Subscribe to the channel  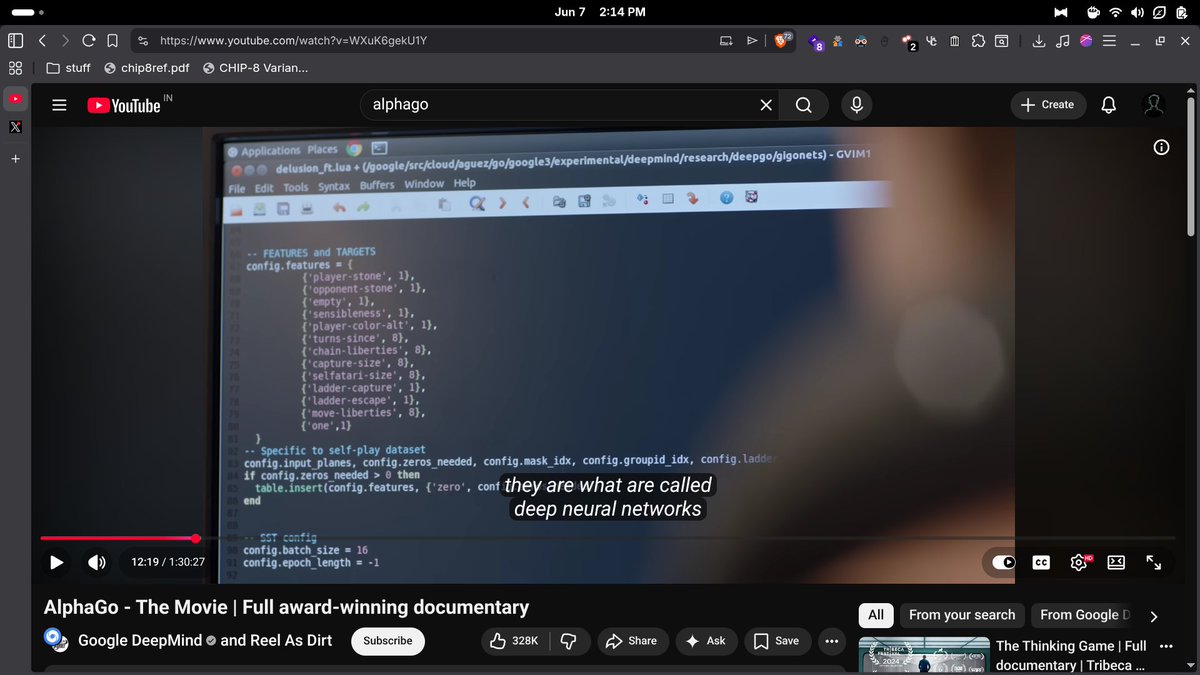388,641
